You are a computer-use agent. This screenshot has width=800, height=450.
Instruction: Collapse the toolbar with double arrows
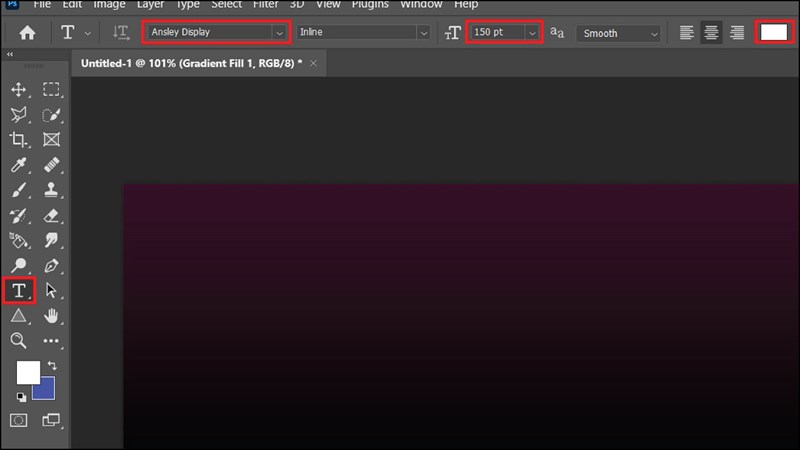coord(10,54)
